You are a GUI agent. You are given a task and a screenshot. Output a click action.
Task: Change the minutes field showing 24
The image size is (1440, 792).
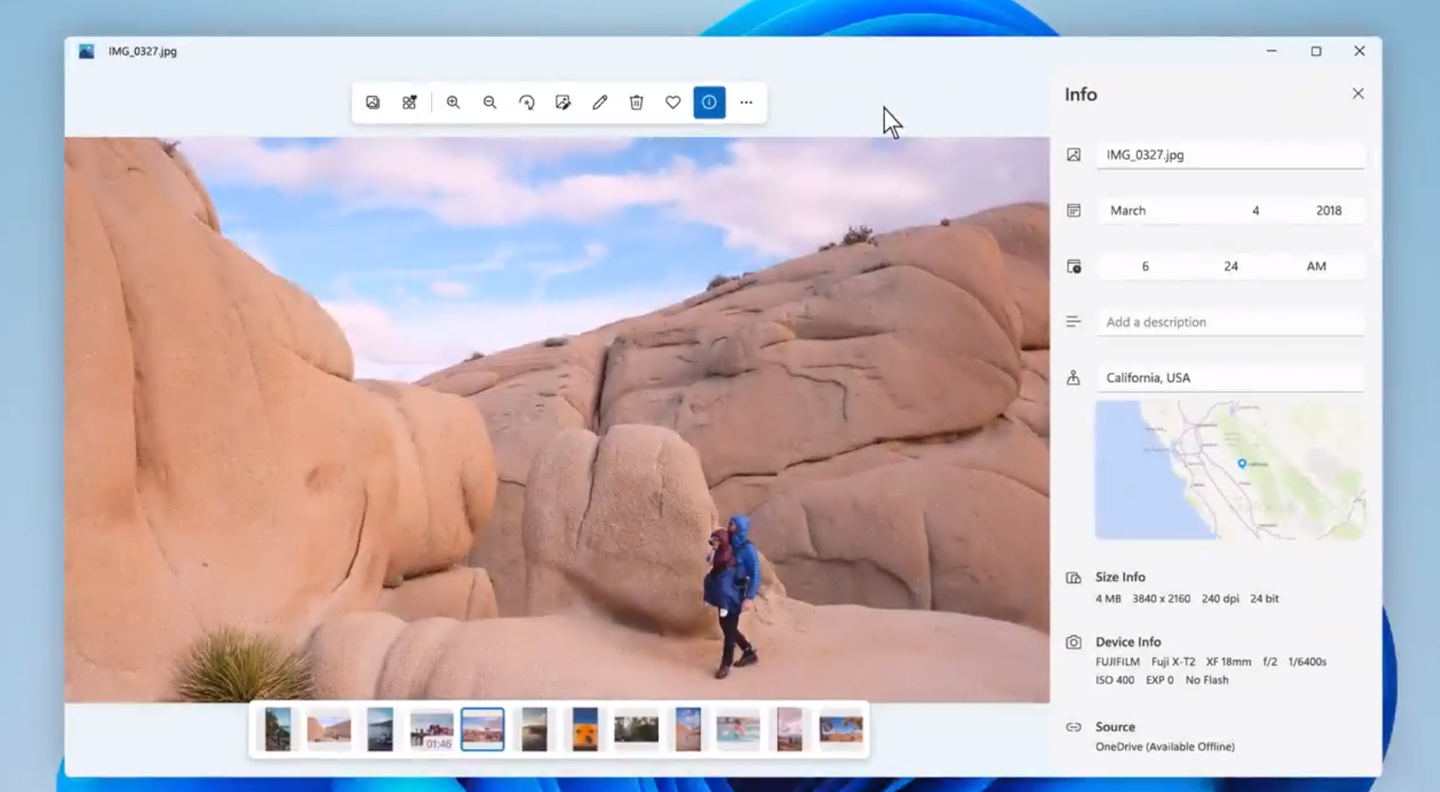pos(1231,266)
